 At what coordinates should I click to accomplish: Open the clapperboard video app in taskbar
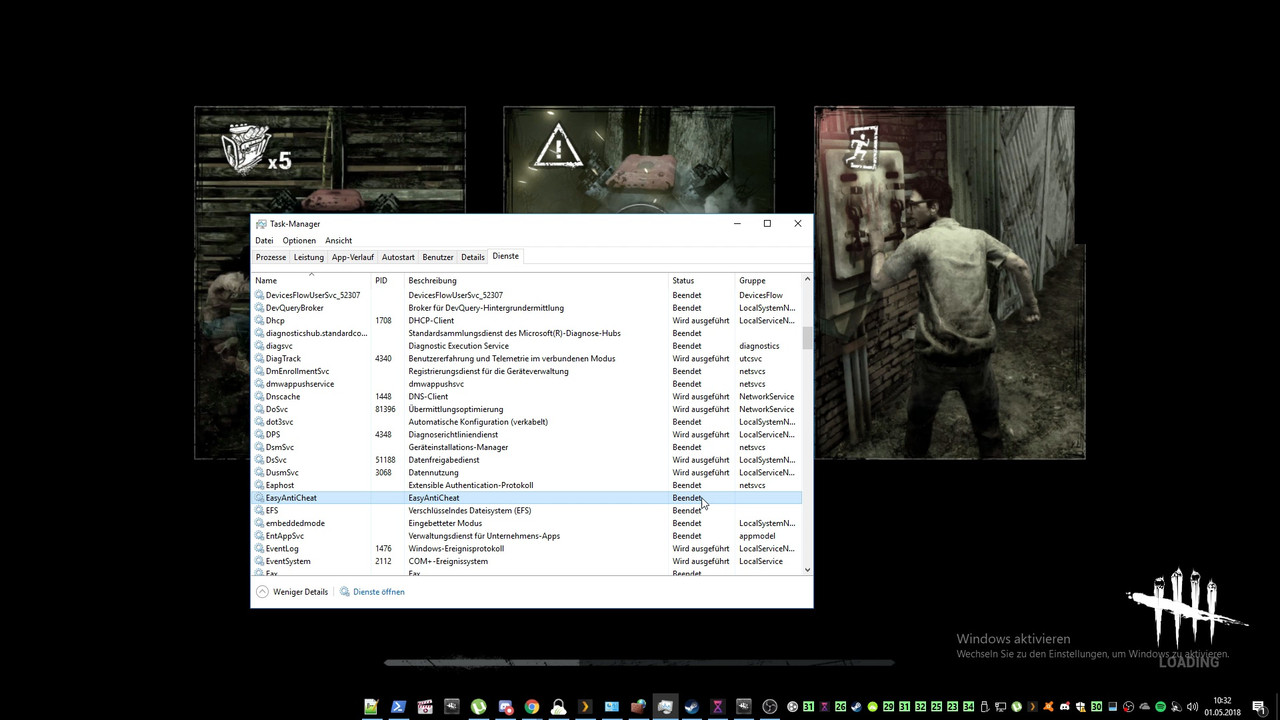[425, 707]
